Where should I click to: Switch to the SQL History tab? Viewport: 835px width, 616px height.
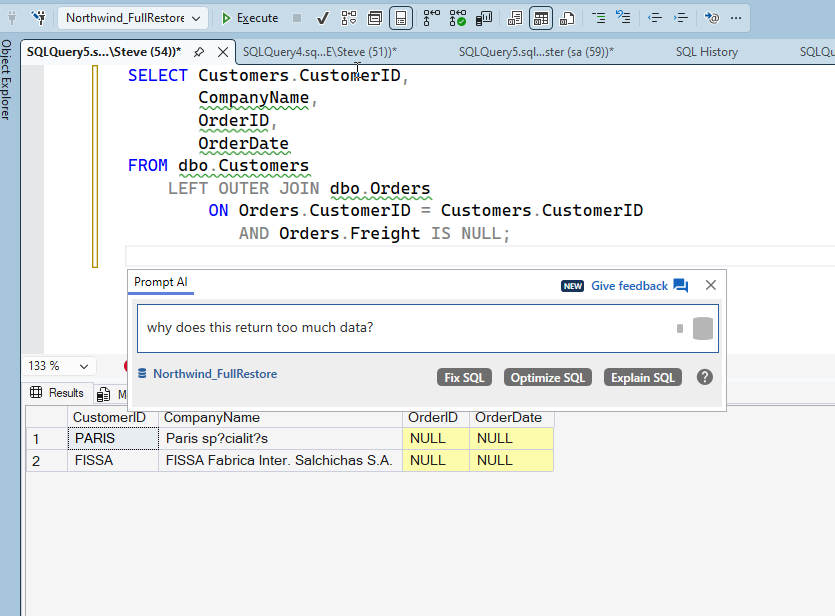tap(706, 51)
